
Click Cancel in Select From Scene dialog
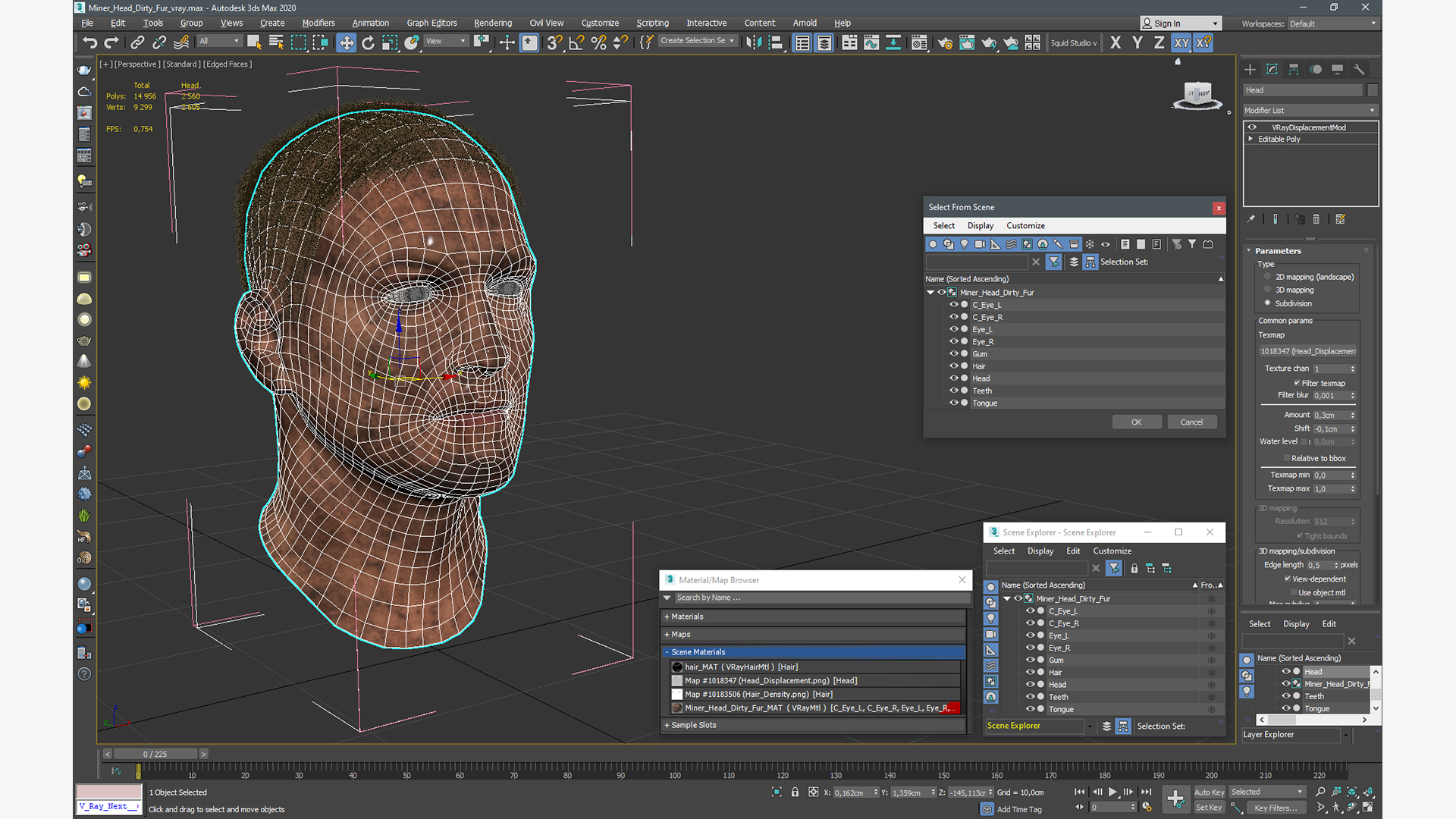click(x=1191, y=422)
